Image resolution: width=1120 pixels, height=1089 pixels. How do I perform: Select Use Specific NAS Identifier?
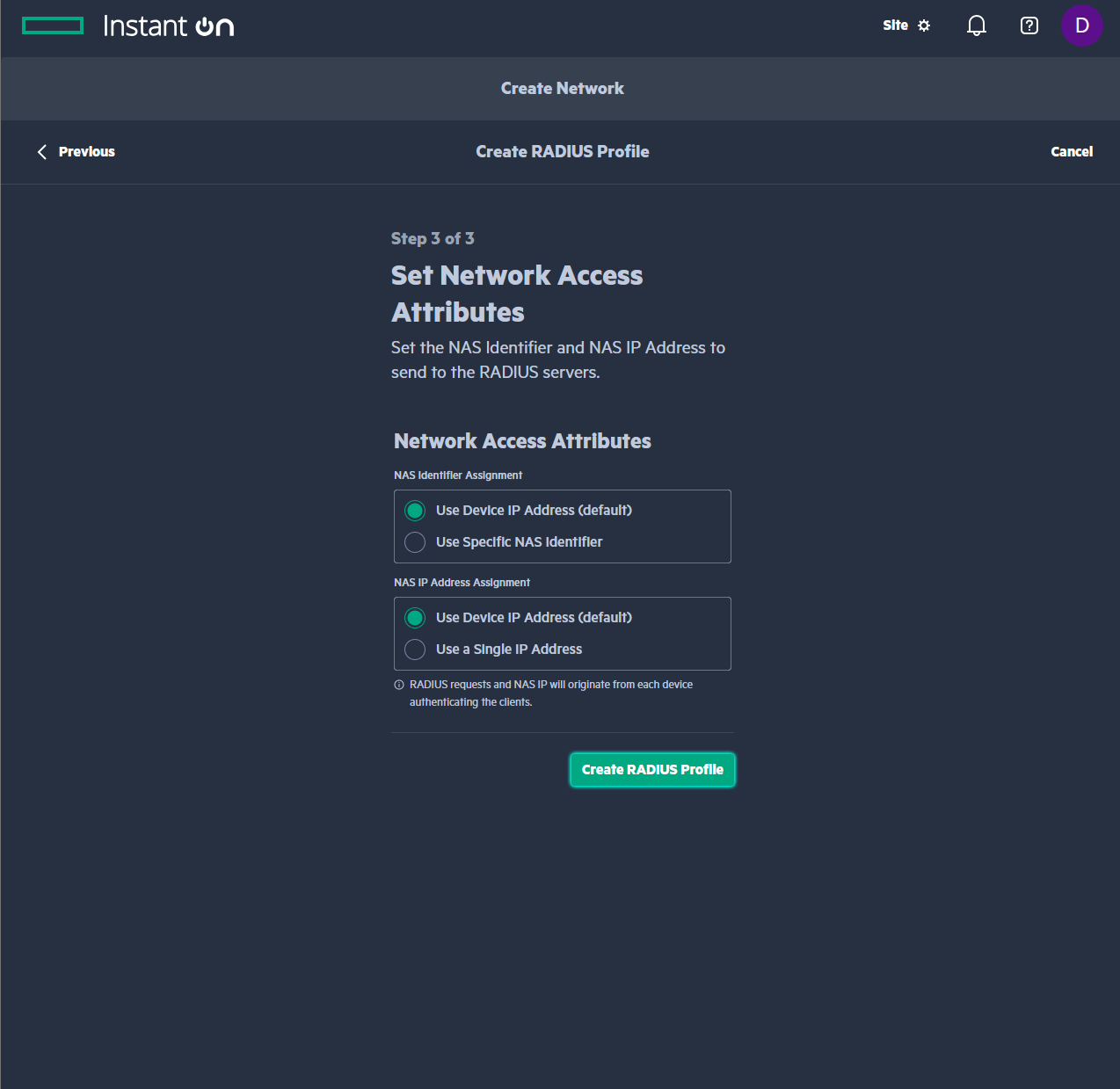tap(415, 542)
